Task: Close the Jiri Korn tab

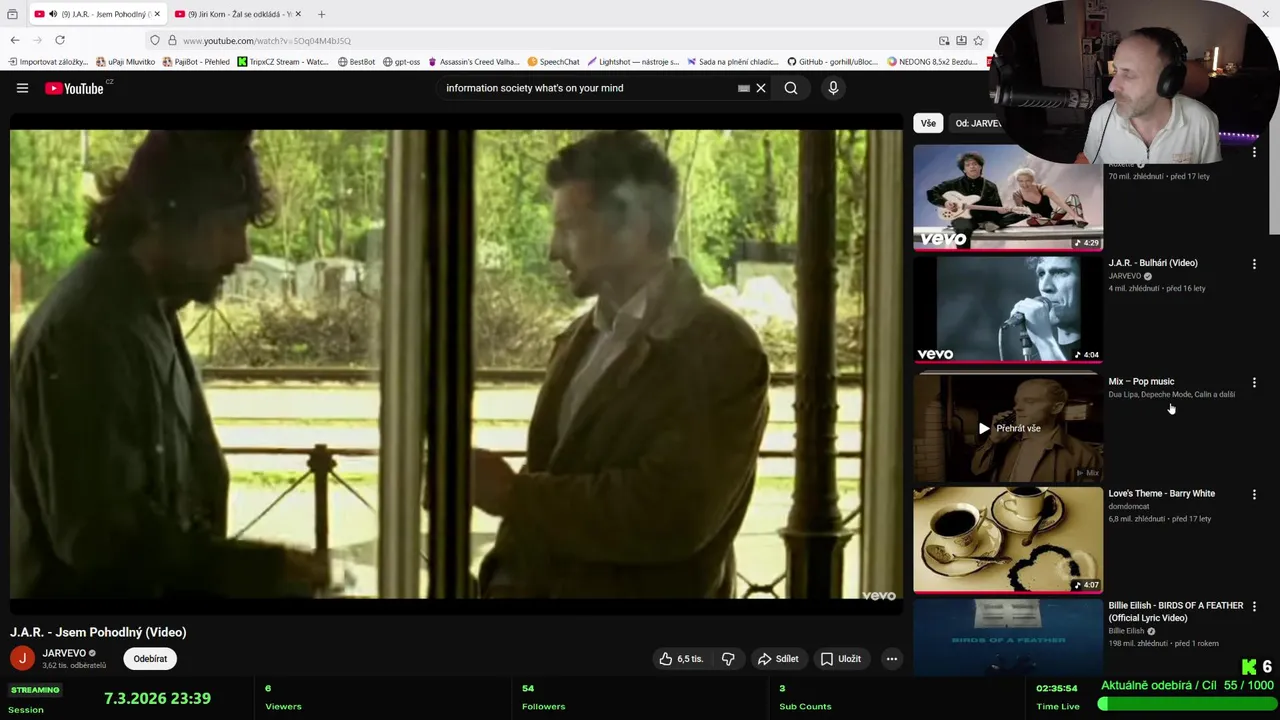Action: pyautogui.click(x=298, y=14)
